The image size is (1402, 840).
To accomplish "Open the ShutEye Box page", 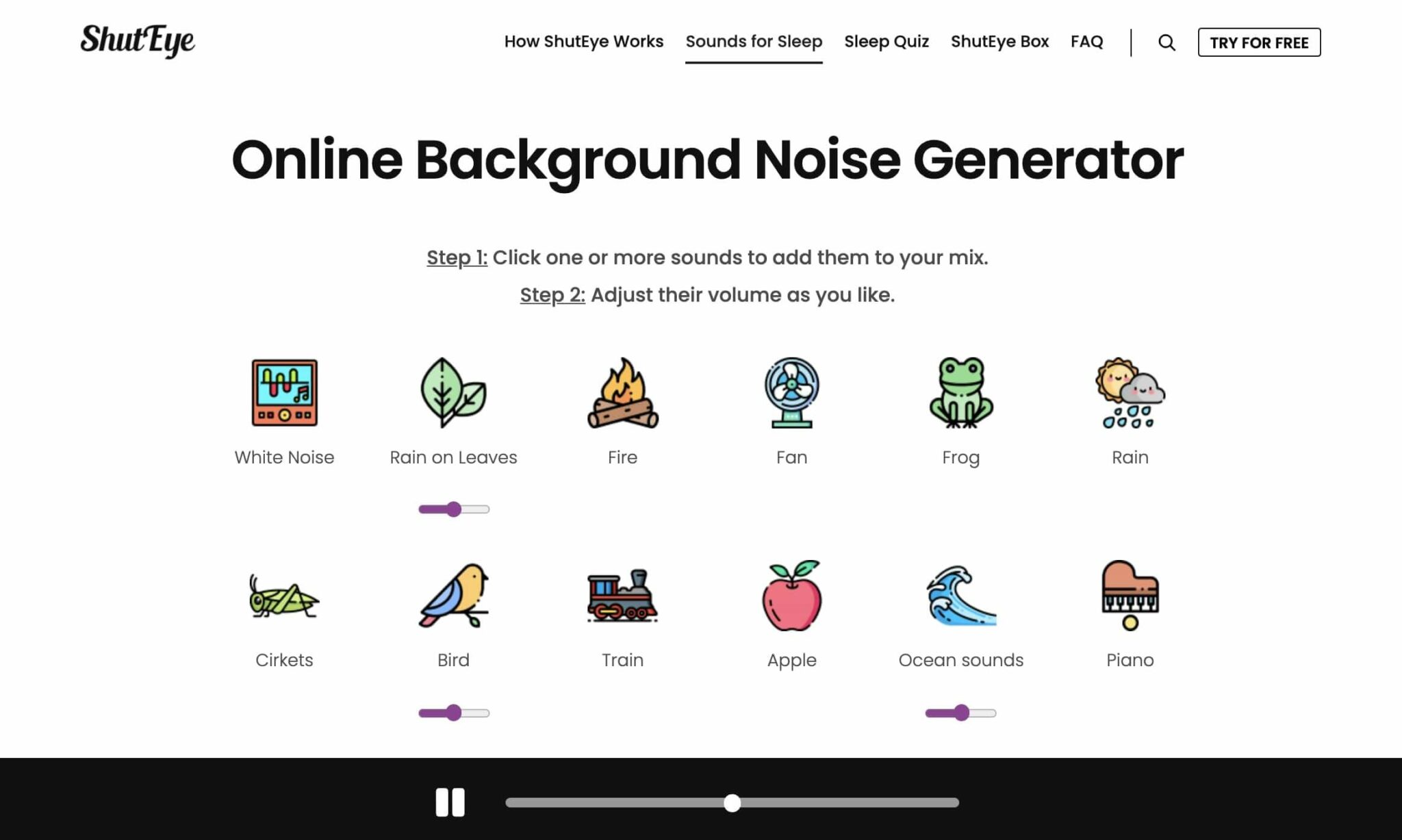I will (x=999, y=42).
